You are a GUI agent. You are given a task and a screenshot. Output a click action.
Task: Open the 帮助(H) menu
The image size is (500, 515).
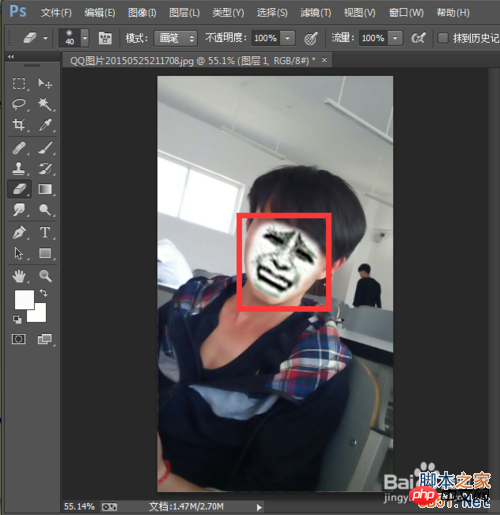[453, 13]
